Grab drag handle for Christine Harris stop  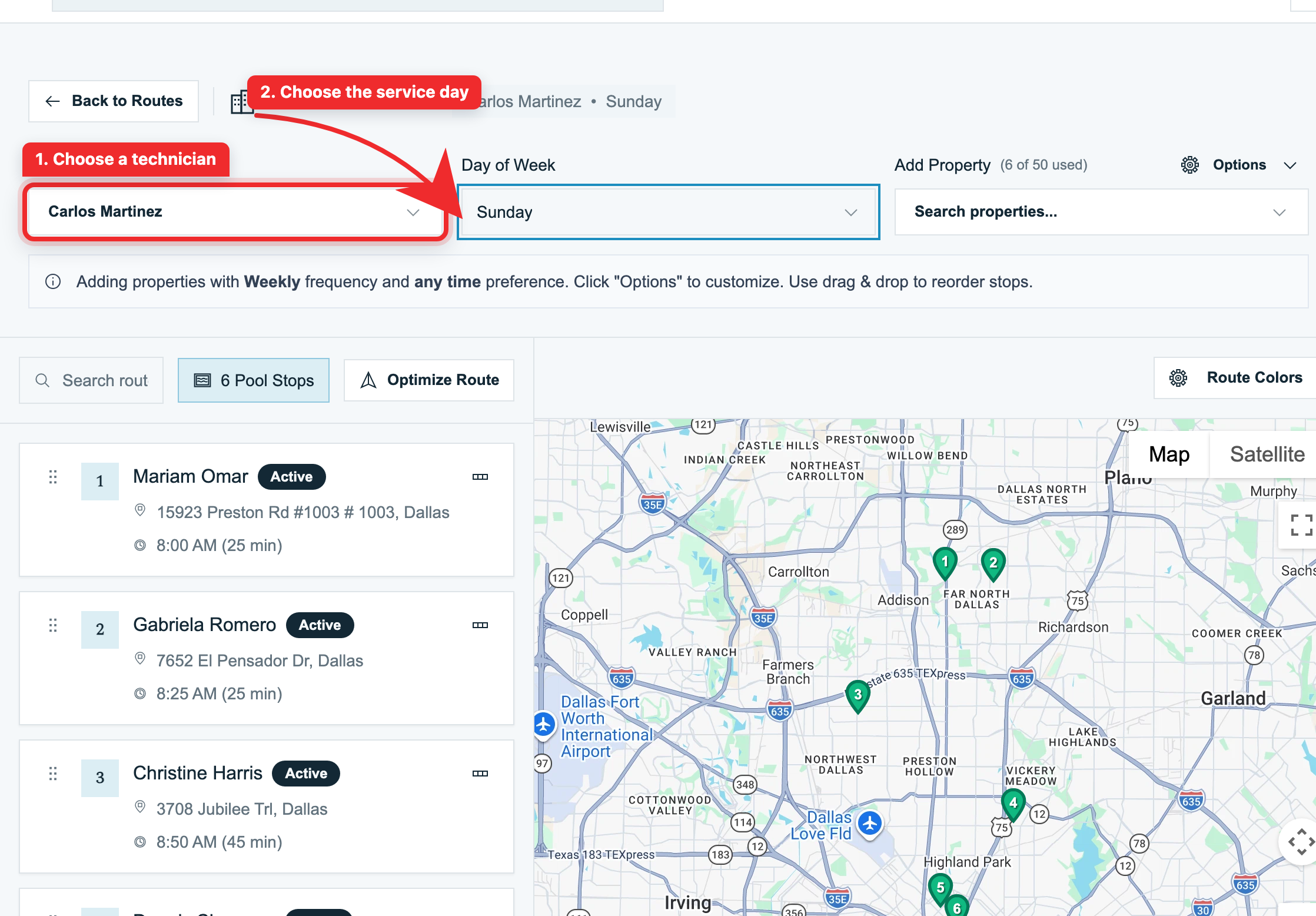(53, 774)
